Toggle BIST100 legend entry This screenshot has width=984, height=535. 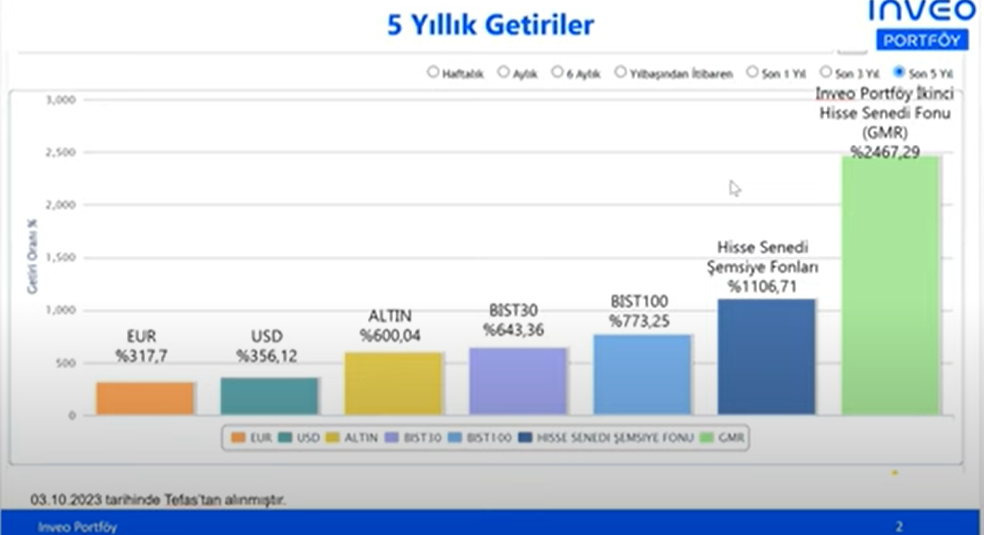(480, 438)
